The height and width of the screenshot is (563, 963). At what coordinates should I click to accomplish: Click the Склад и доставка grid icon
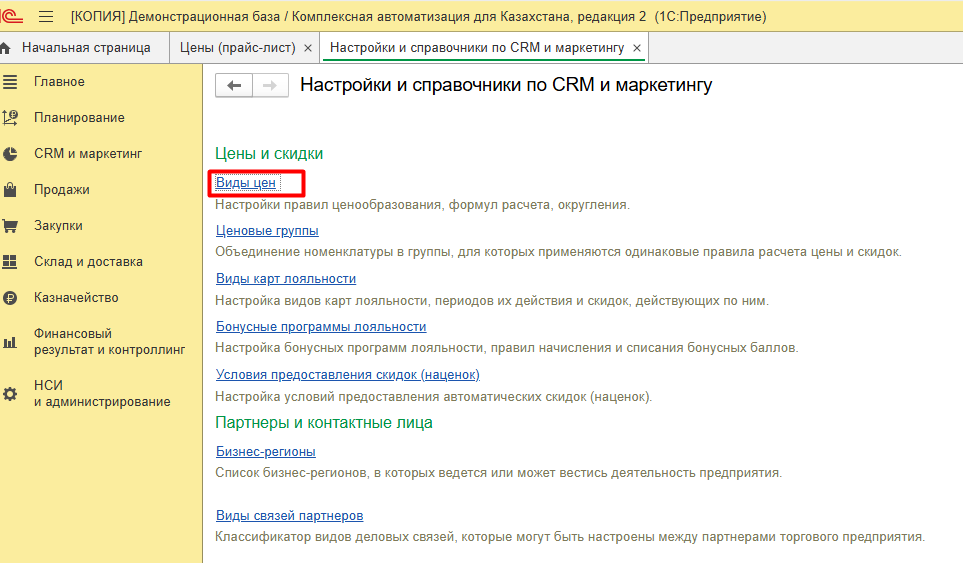(x=10, y=262)
